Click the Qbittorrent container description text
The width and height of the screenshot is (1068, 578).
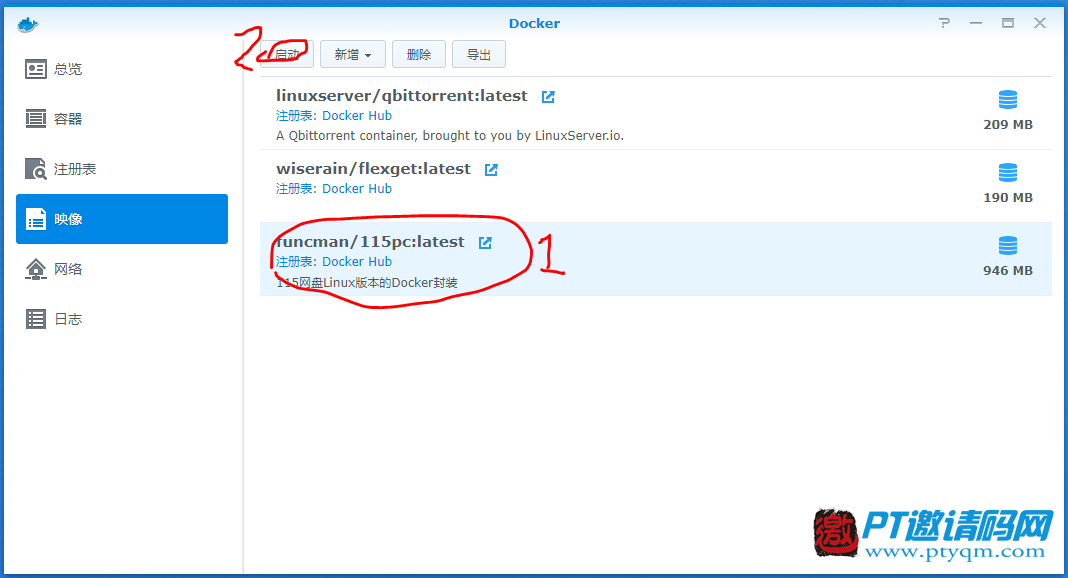450,135
